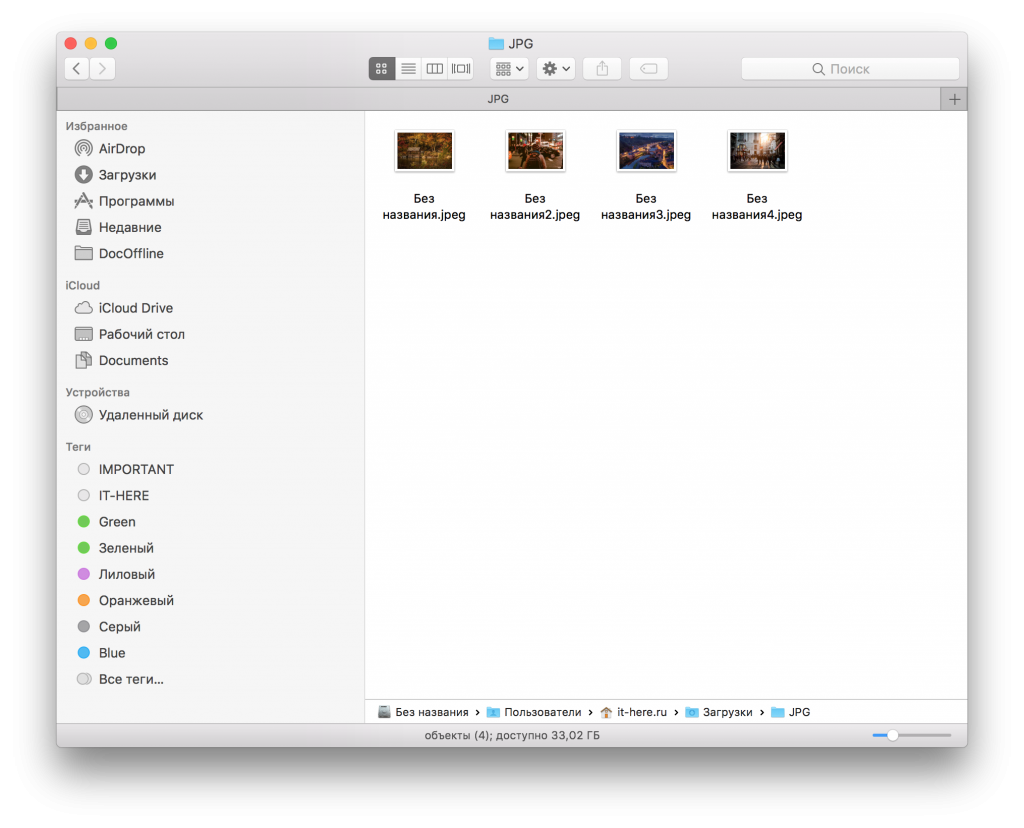Click the Поиск search field
Image resolution: width=1024 pixels, height=828 pixels.
click(x=850, y=69)
